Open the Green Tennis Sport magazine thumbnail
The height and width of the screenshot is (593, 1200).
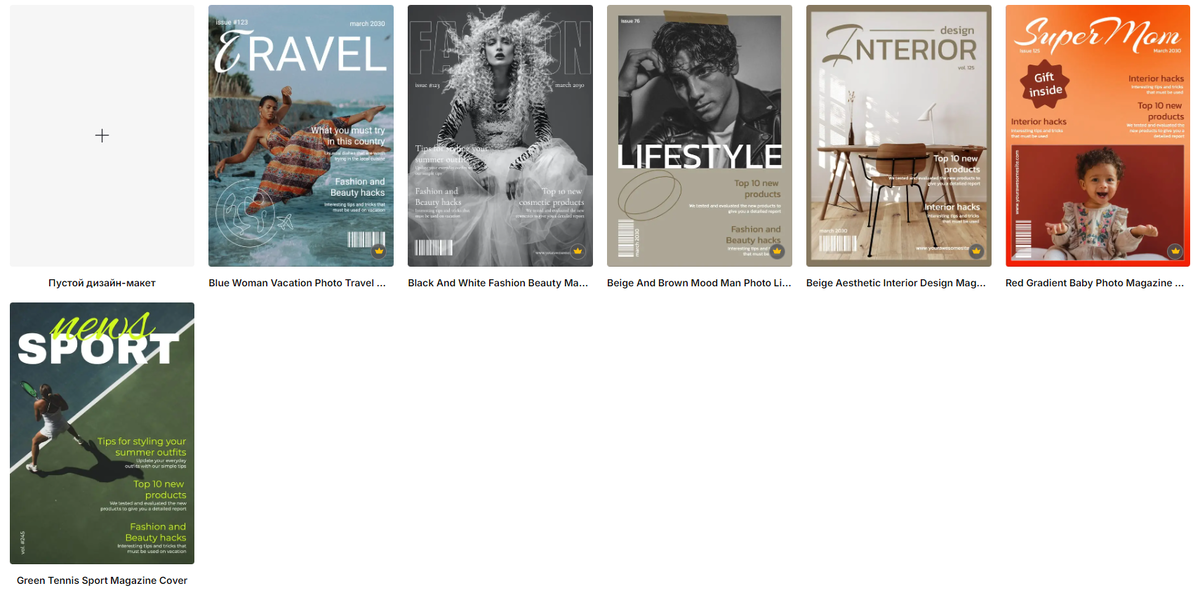pyautogui.click(x=102, y=433)
